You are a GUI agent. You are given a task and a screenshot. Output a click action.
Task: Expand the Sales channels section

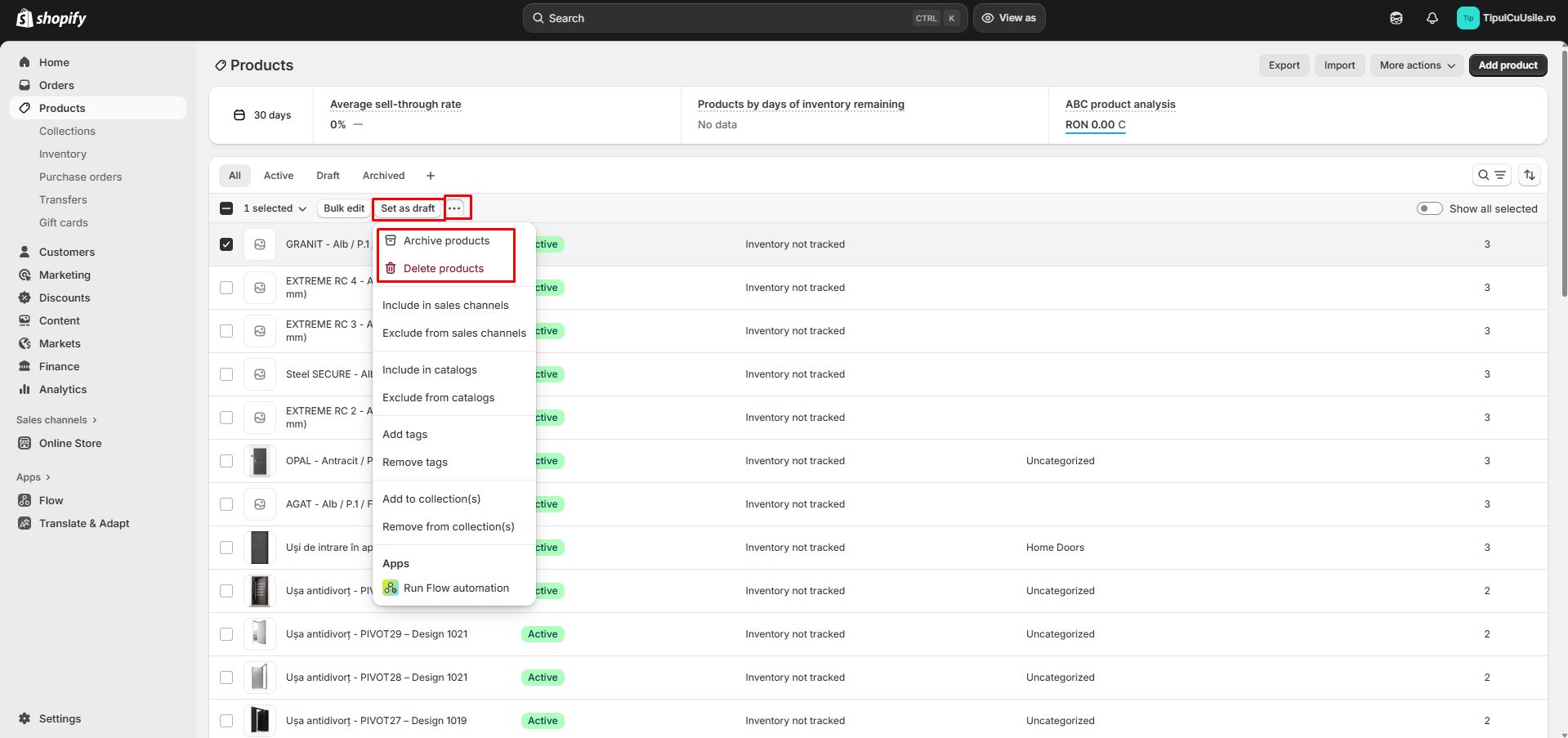(x=56, y=420)
